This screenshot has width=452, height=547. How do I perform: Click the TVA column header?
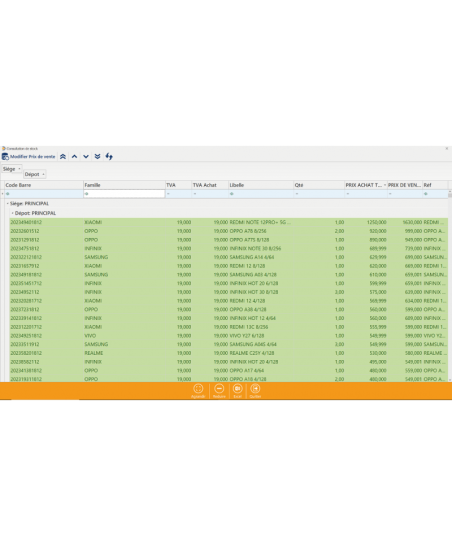[x=179, y=185]
